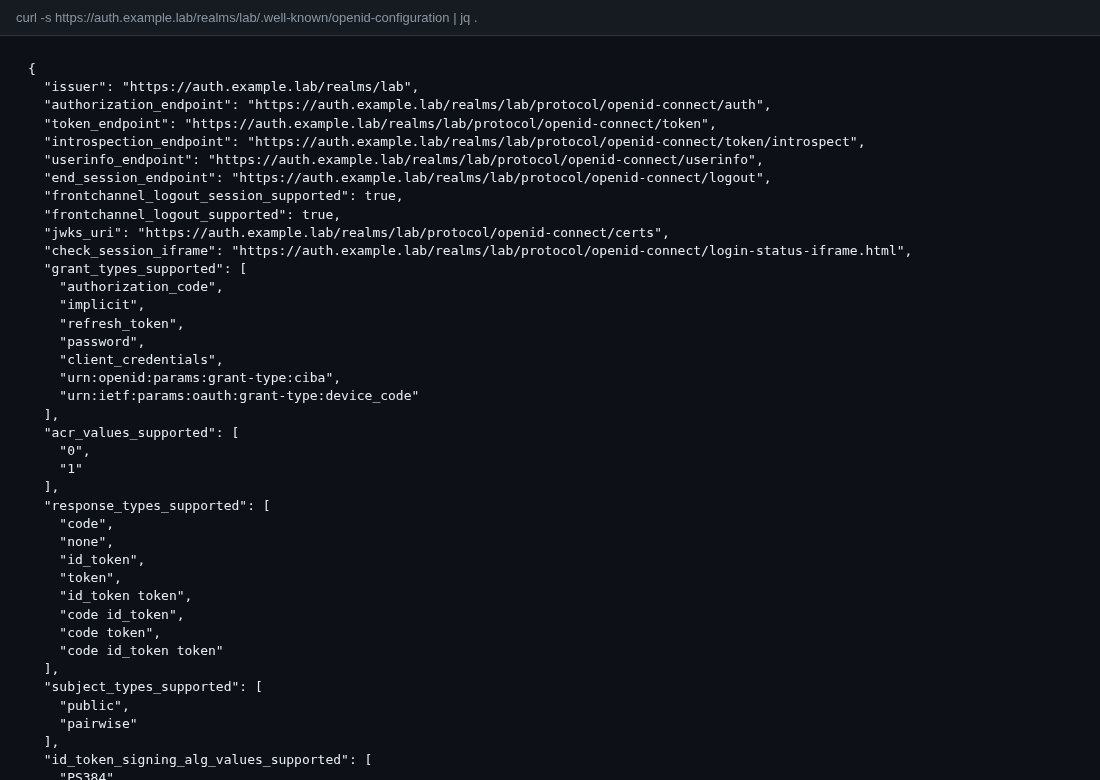The height and width of the screenshot is (780, 1100).
Task: Select the "implicit" grant type
Action: point(98,304)
